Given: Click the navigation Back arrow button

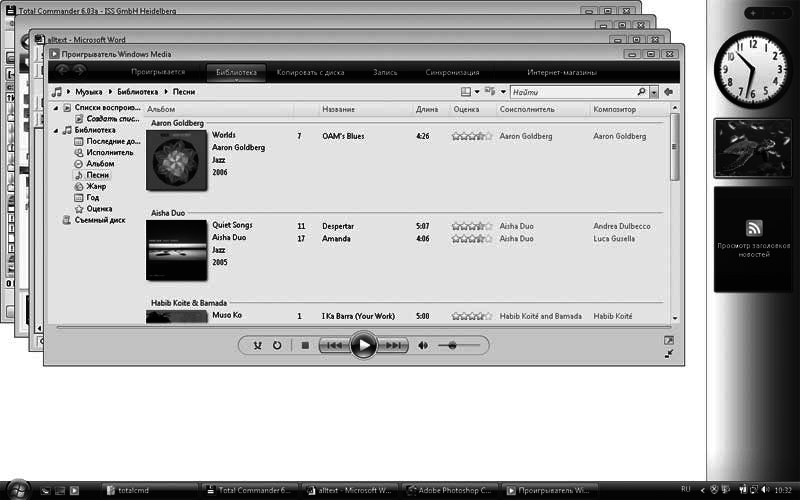Looking at the screenshot, I should pos(64,71).
